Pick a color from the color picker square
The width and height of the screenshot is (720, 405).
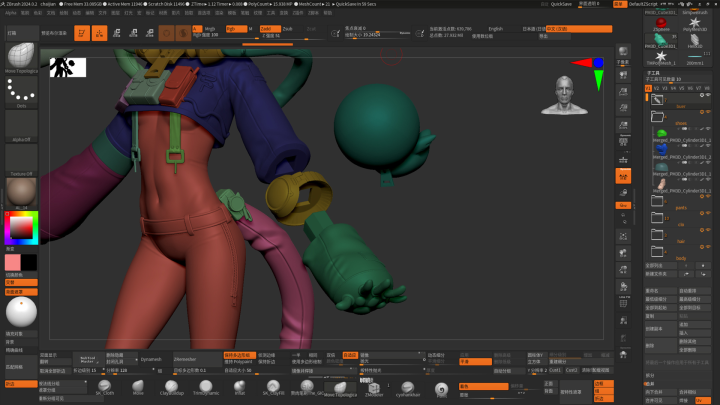(21, 229)
